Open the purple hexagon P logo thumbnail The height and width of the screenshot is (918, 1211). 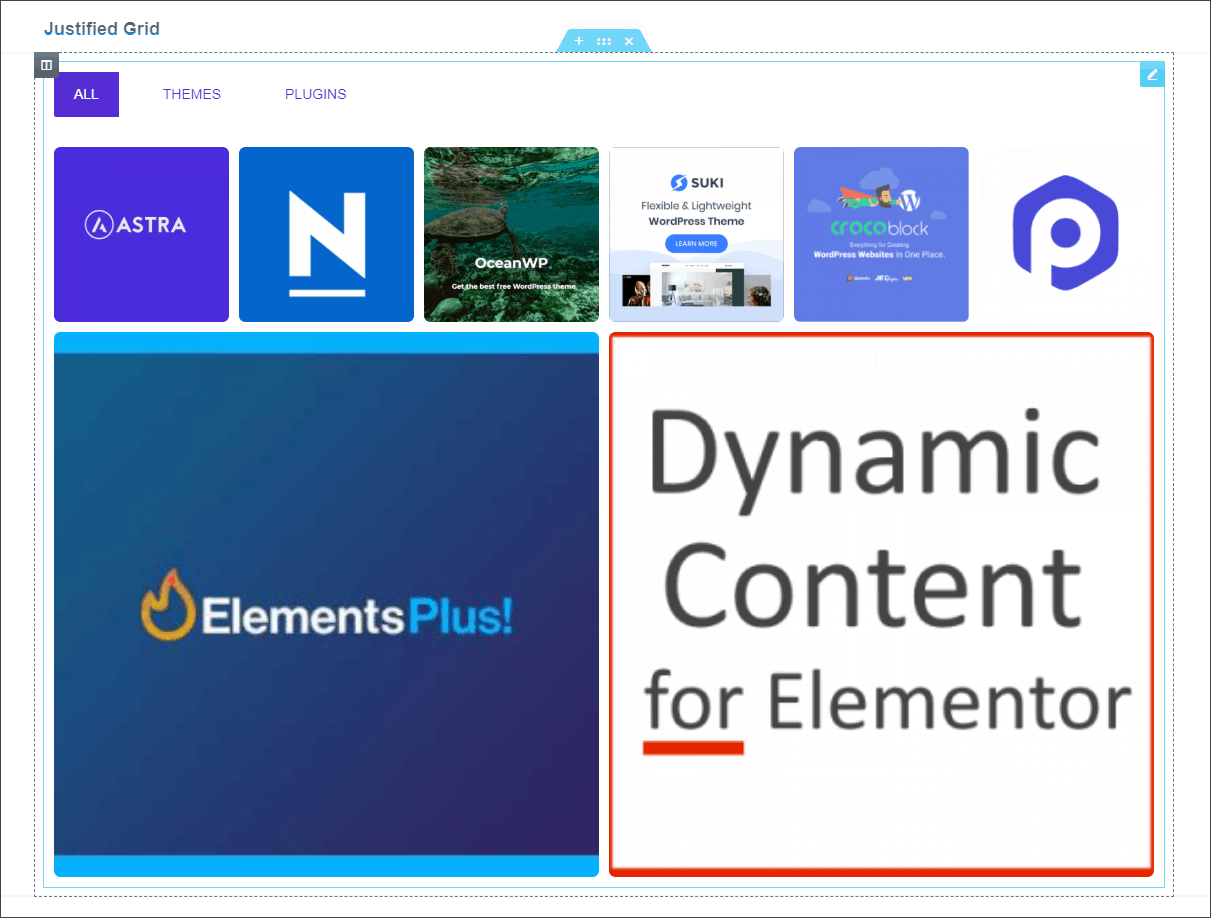click(x=1066, y=234)
